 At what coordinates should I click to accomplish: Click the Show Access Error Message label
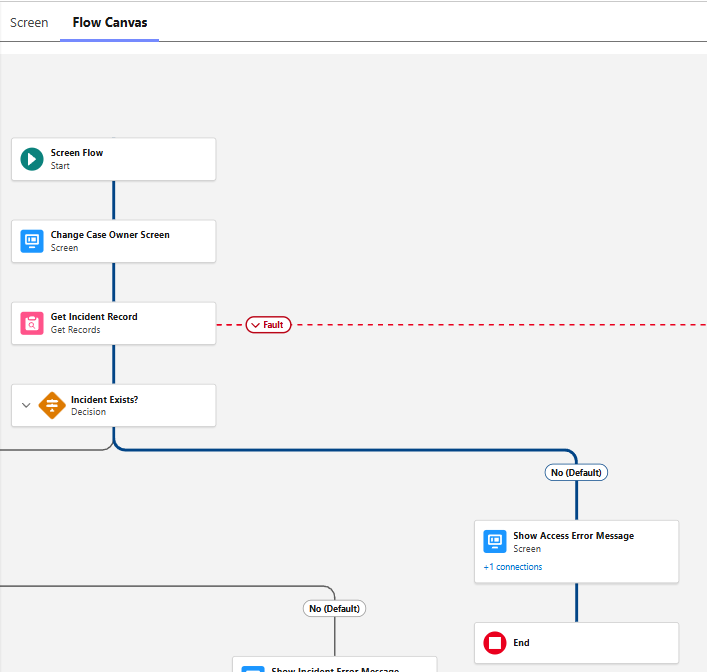pos(574,535)
